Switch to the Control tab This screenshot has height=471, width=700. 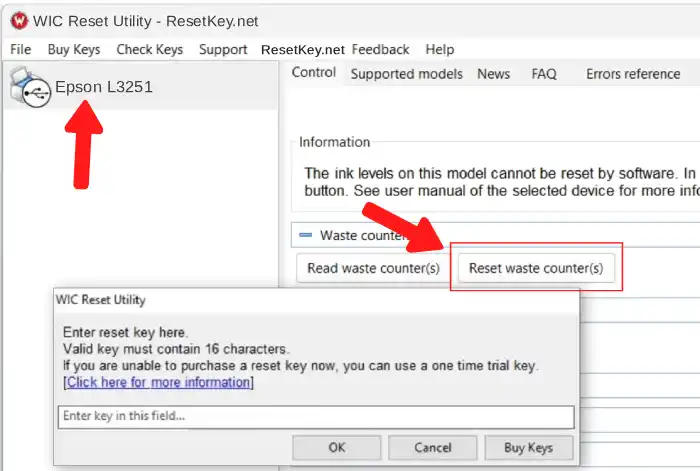[313, 72]
